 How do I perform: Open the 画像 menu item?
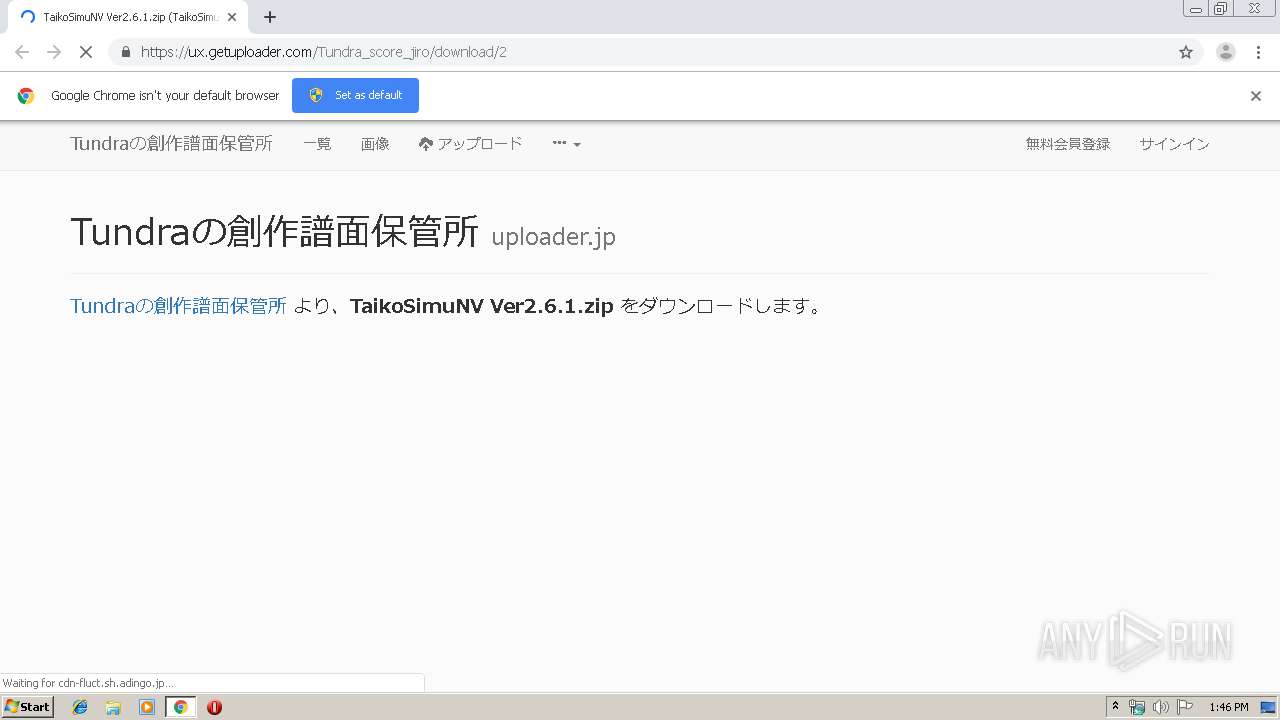[x=375, y=144]
